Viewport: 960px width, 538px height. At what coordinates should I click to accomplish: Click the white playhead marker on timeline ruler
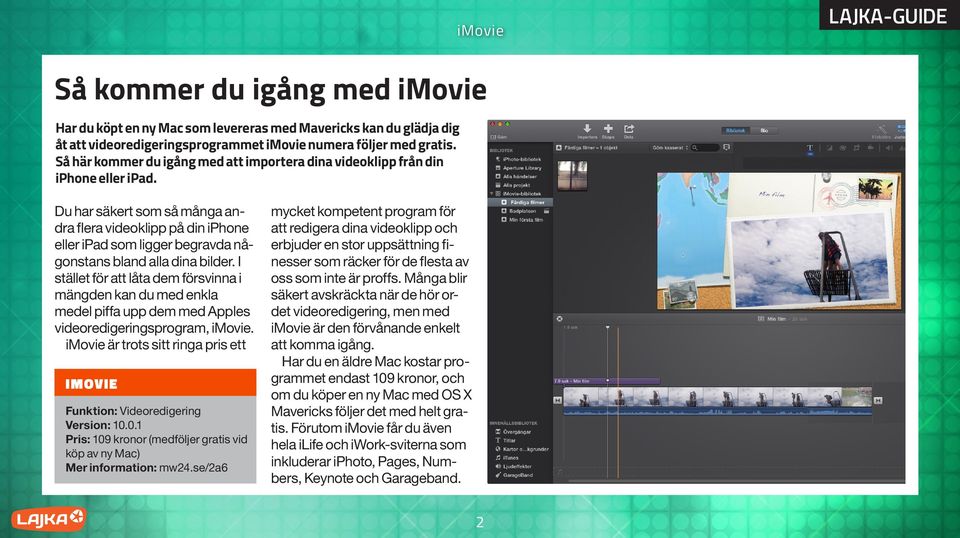tap(607, 327)
